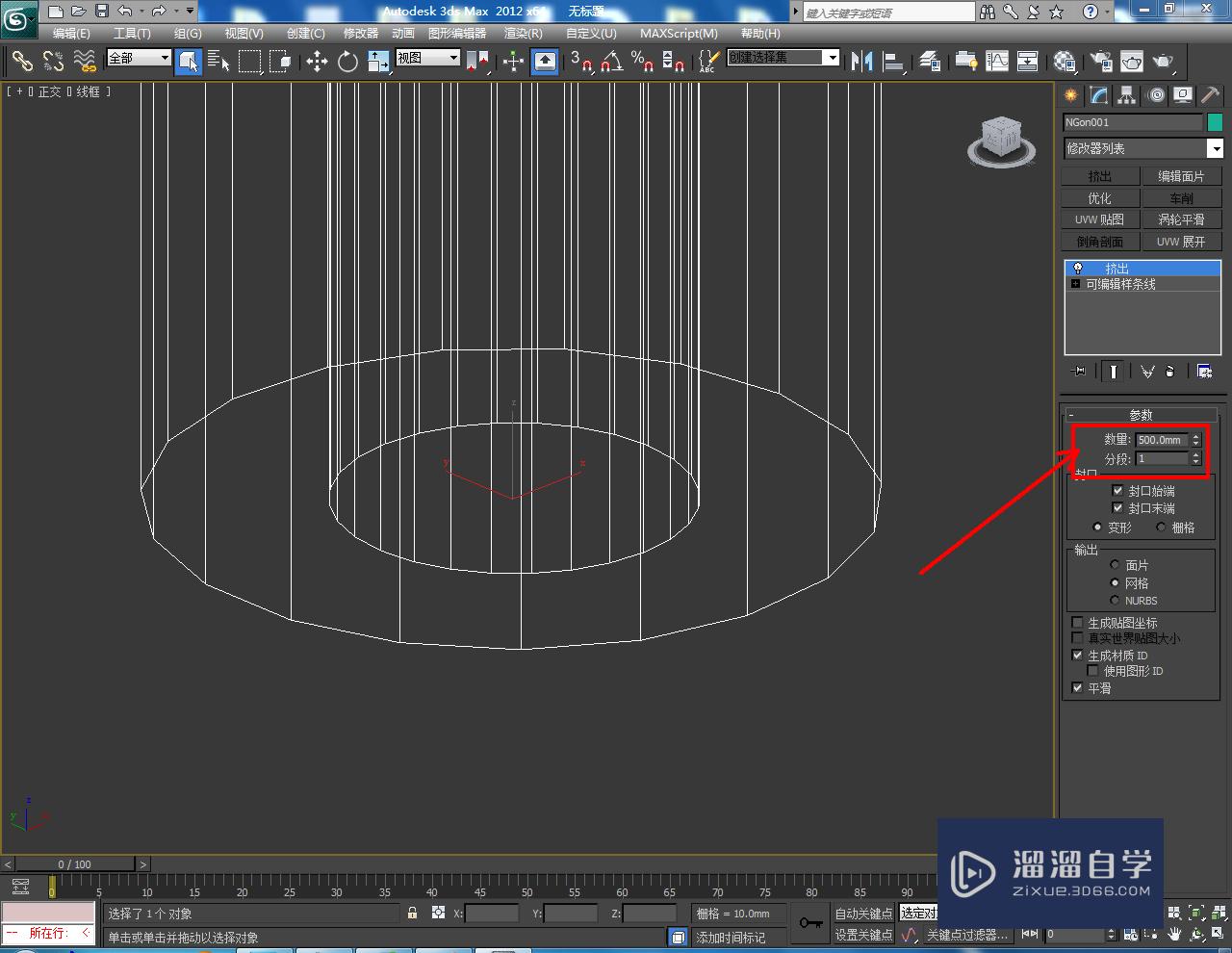
Task: Select the 变形 radio button
Action: pos(1097,528)
